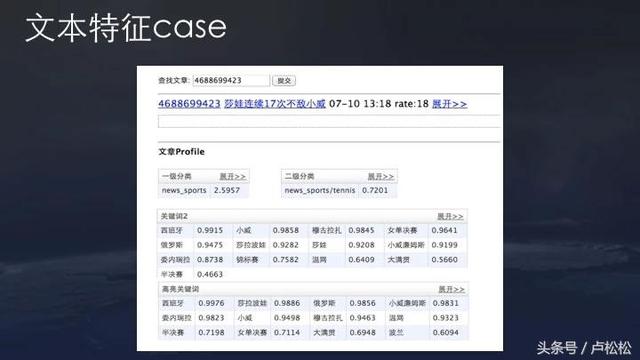
Task: Click 锦标赛 keyword in the 关键词2 table
Action: pyautogui.click(x=247, y=260)
